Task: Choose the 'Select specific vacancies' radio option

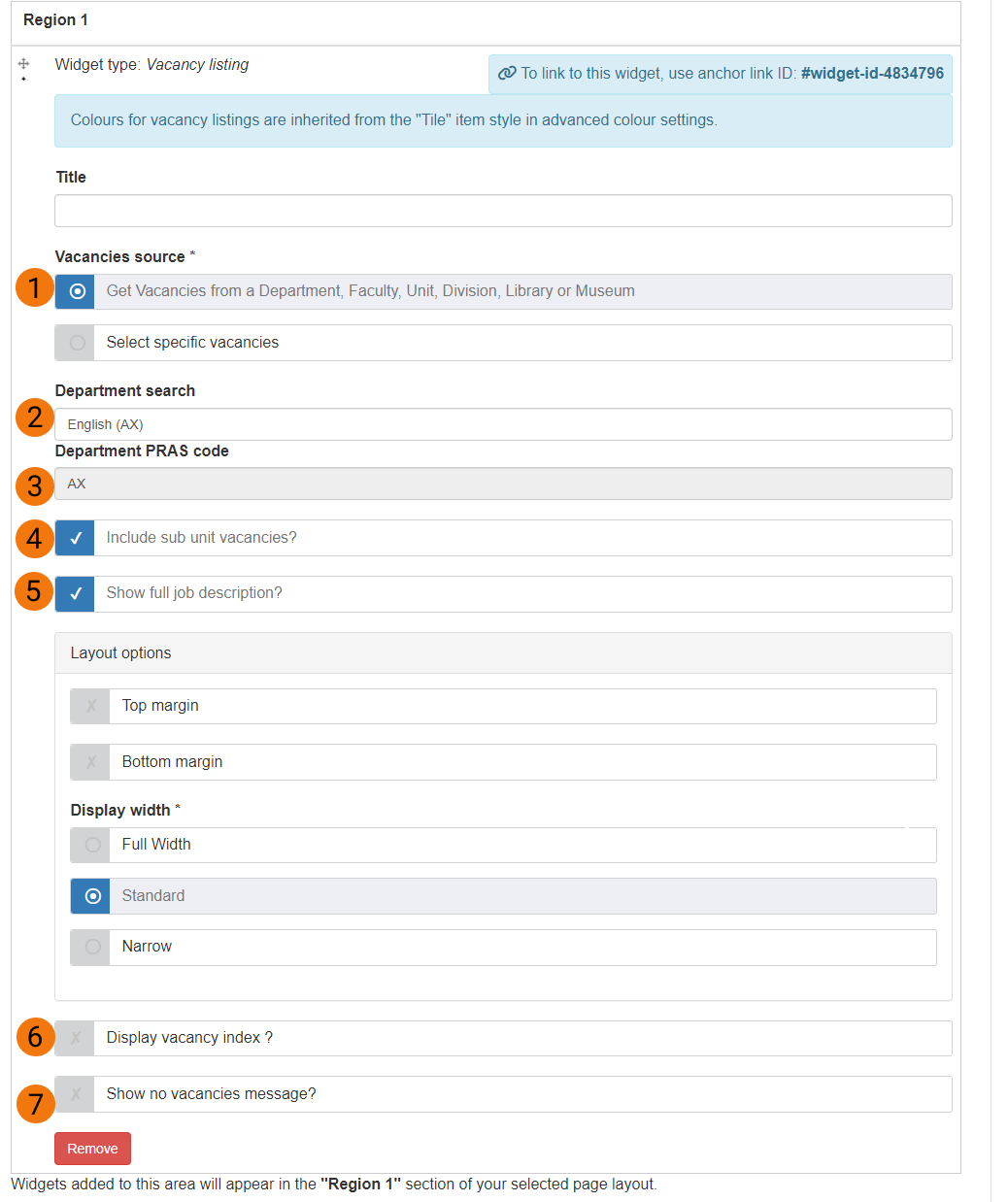Action: click(x=76, y=343)
